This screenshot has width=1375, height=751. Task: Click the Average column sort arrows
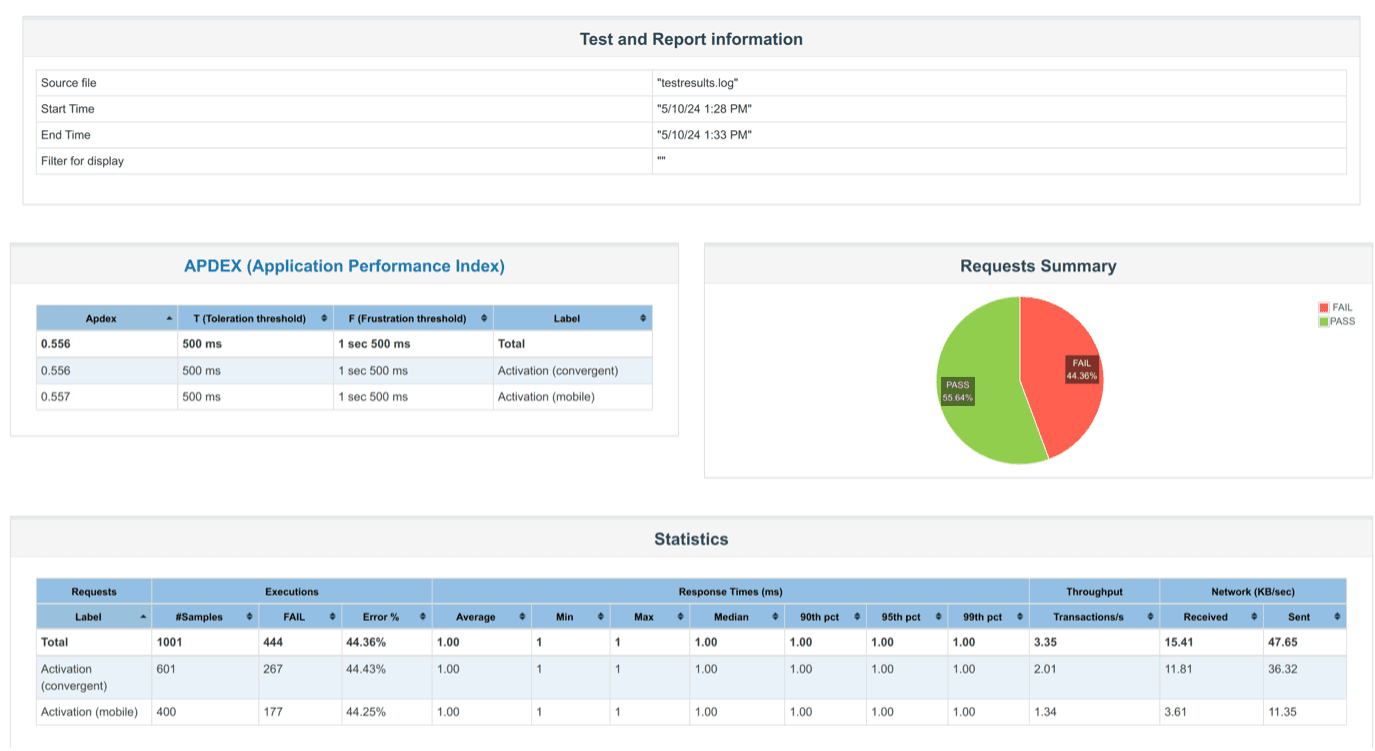coord(520,617)
